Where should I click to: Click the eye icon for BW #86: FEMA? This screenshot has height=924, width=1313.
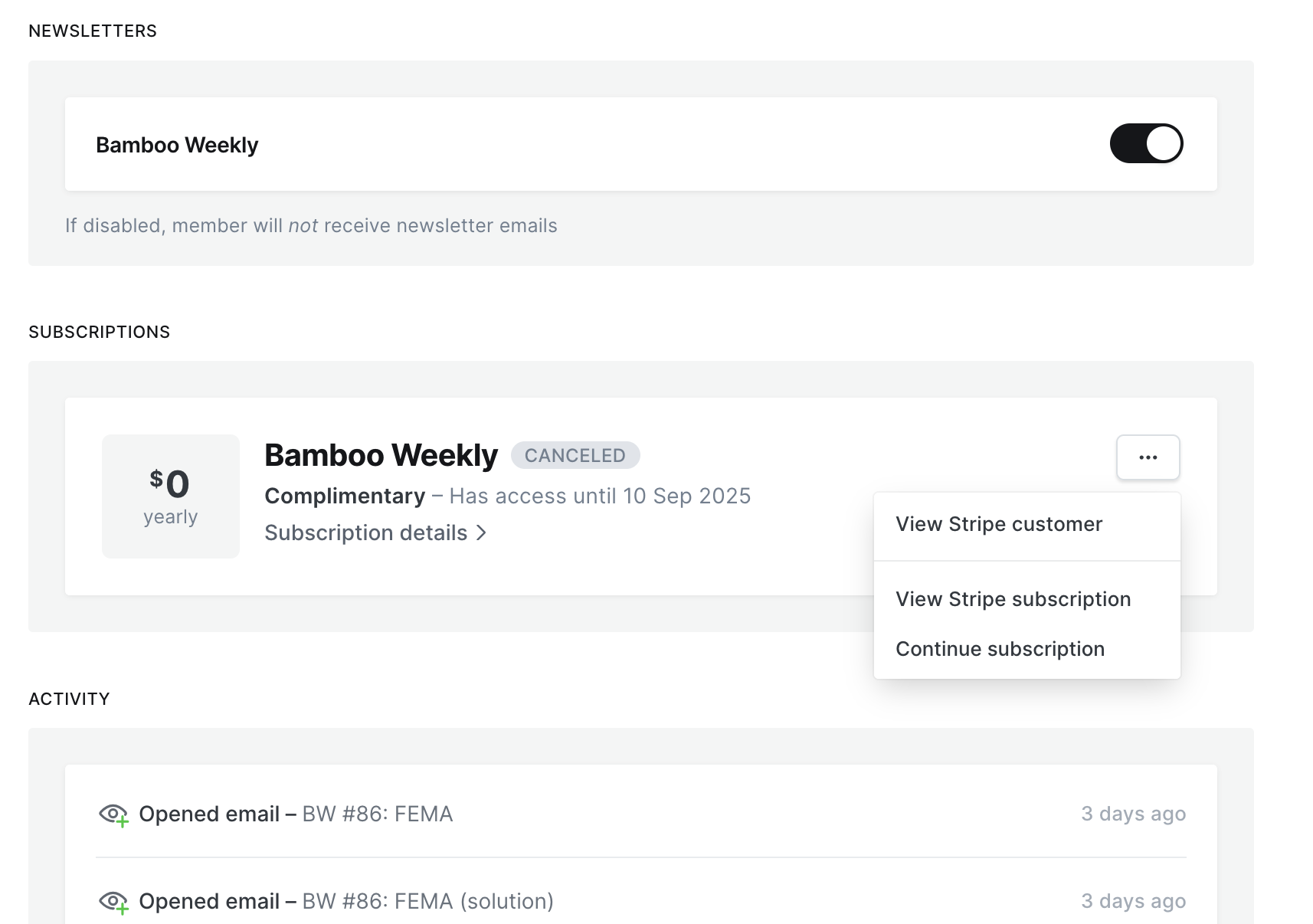[113, 814]
